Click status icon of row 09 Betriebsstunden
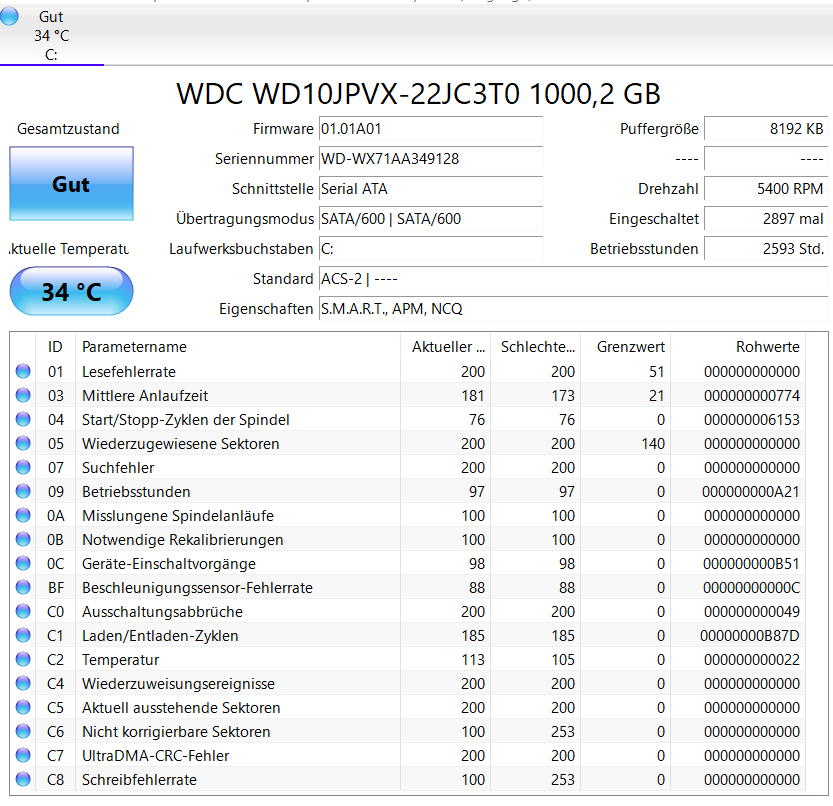This screenshot has width=833, height=806. 23,491
